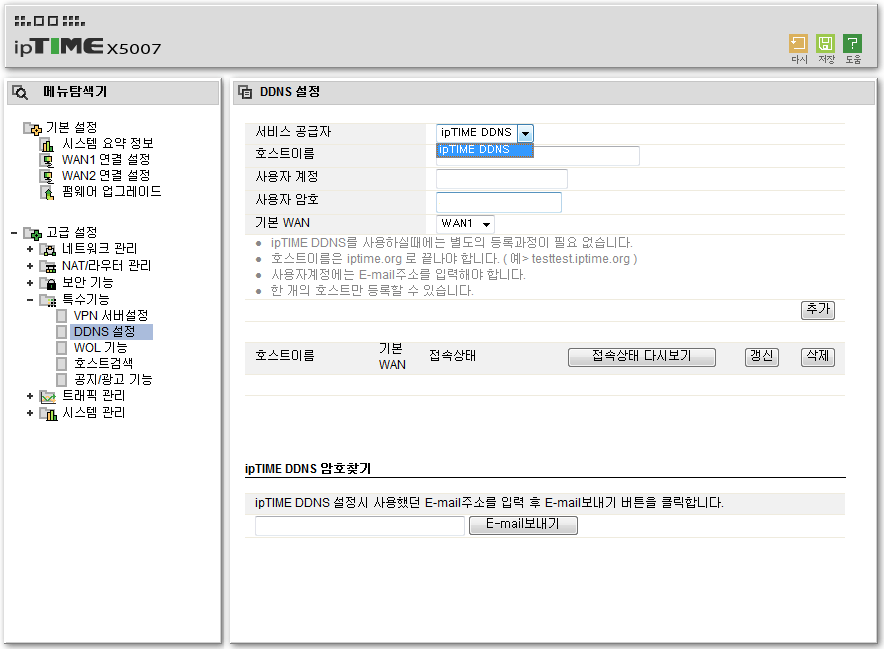Collapse the 고급 설정 tree node

(14, 233)
